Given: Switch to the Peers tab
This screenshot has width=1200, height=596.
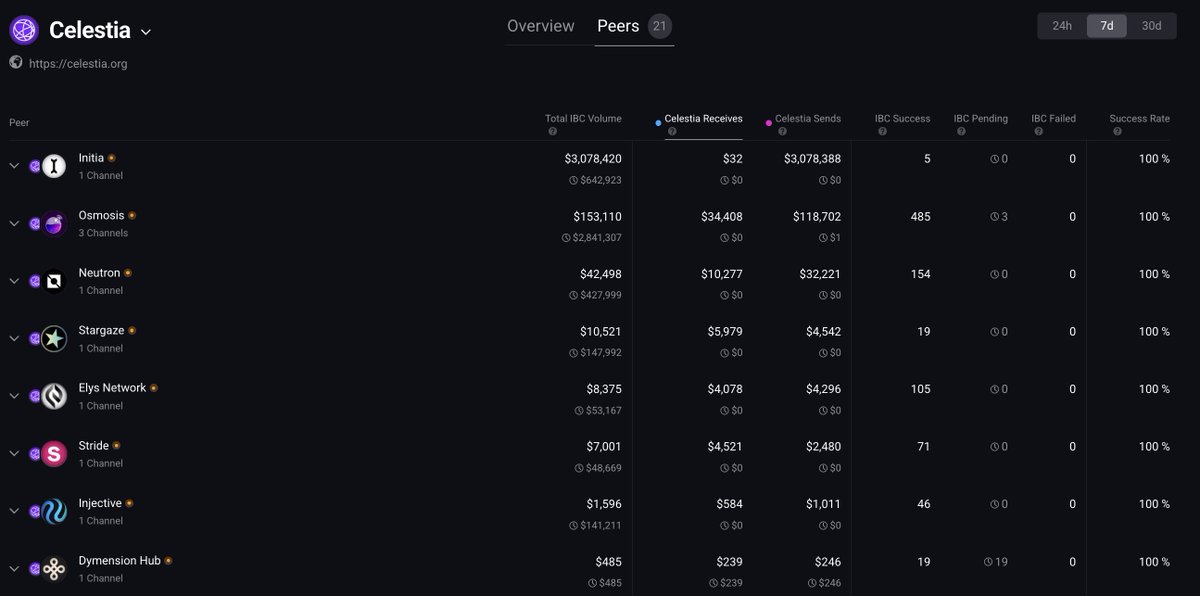Looking at the screenshot, I should 618,26.
